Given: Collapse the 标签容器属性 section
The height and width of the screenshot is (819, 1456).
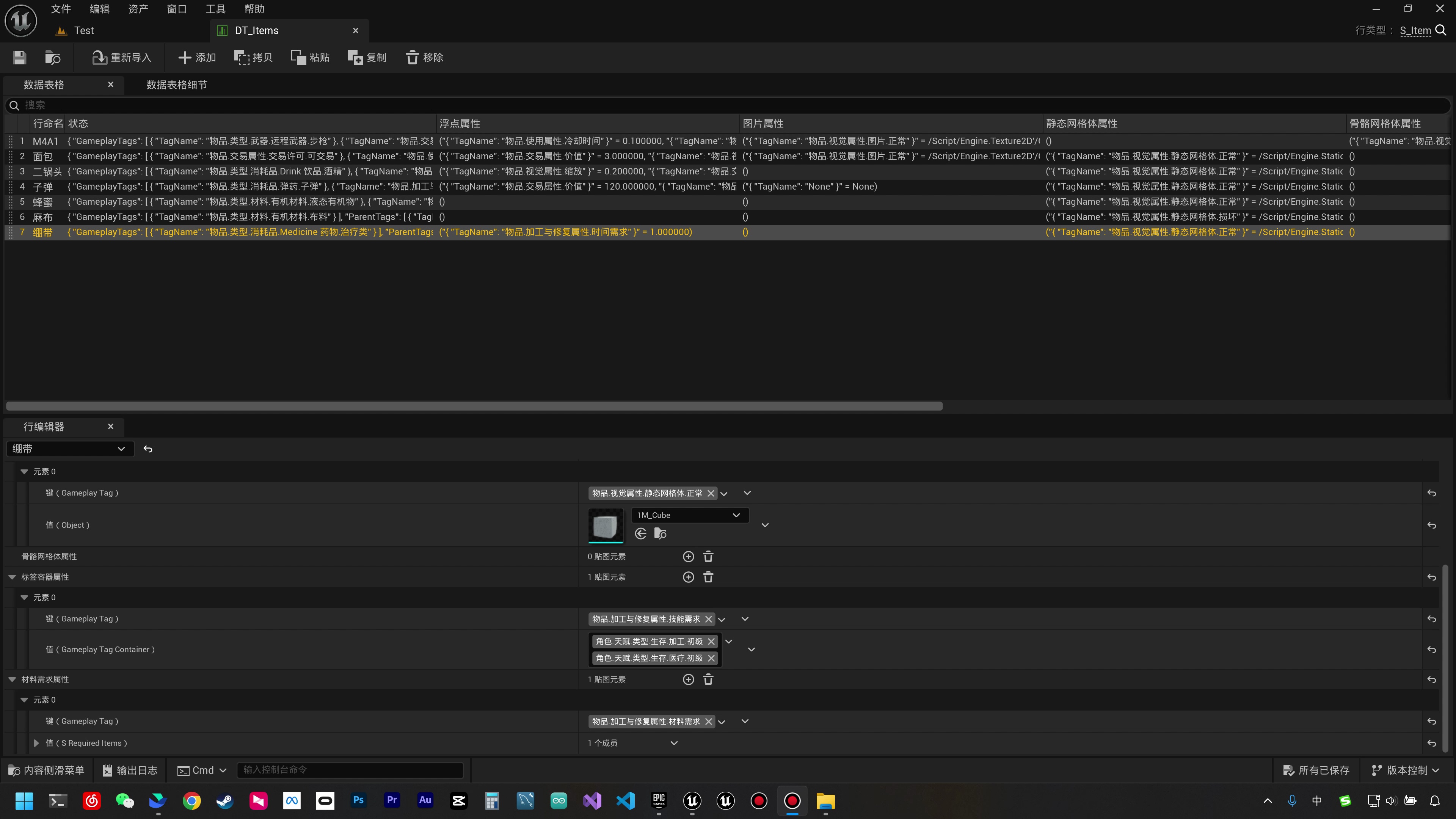Looking at the screenshot, I should pos(12,577).
